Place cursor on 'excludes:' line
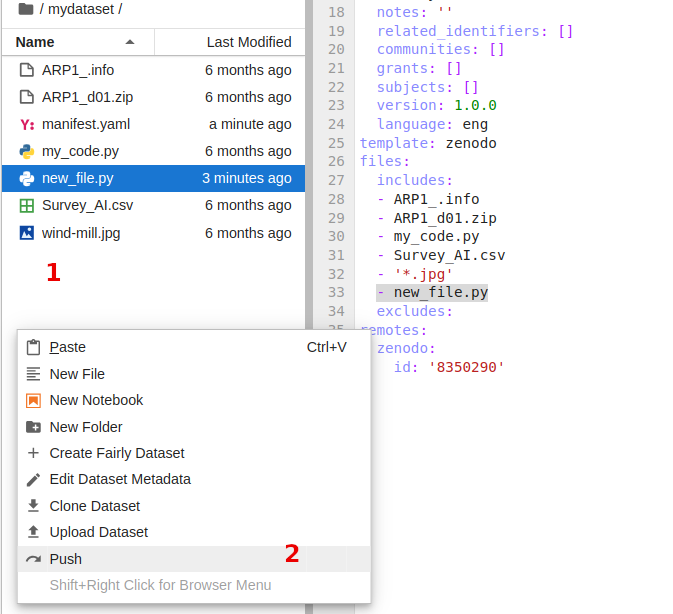The width and height of the screenshot is (673, 614). click(415, 311)
